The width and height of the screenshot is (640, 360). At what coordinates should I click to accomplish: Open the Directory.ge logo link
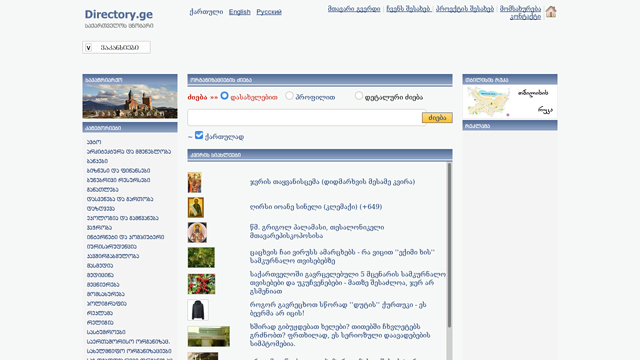coord(119,14)
